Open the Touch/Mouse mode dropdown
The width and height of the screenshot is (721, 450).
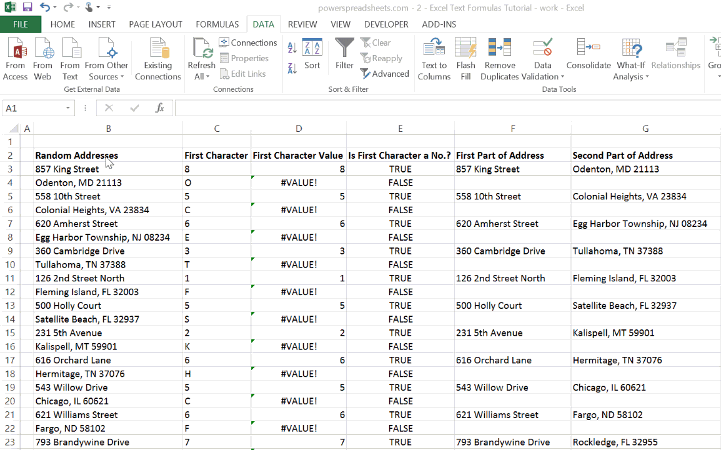point(98,7)
